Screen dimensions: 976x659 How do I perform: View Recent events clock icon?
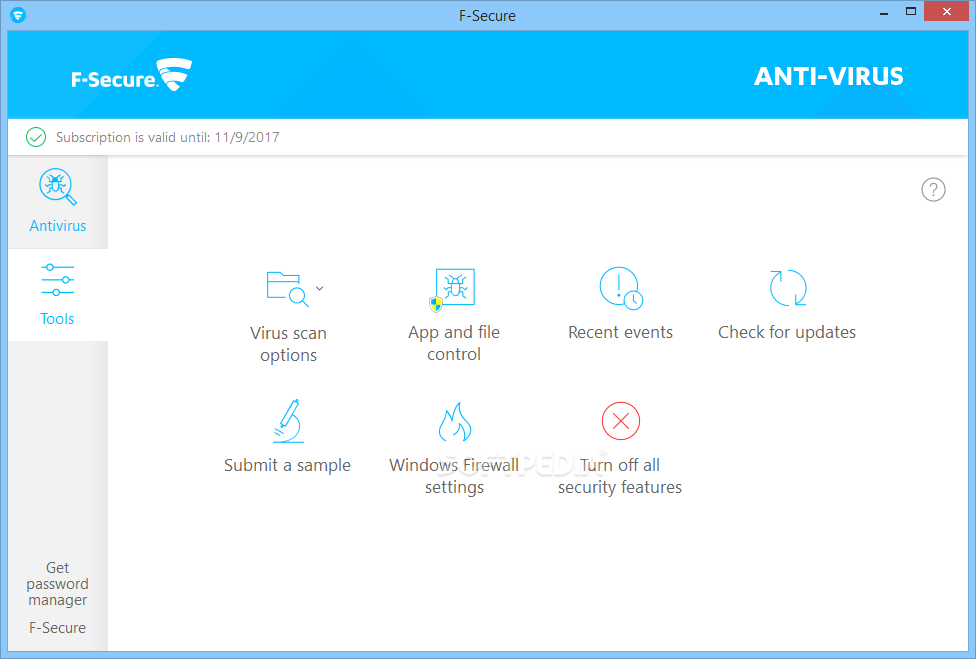pos(621,287)
